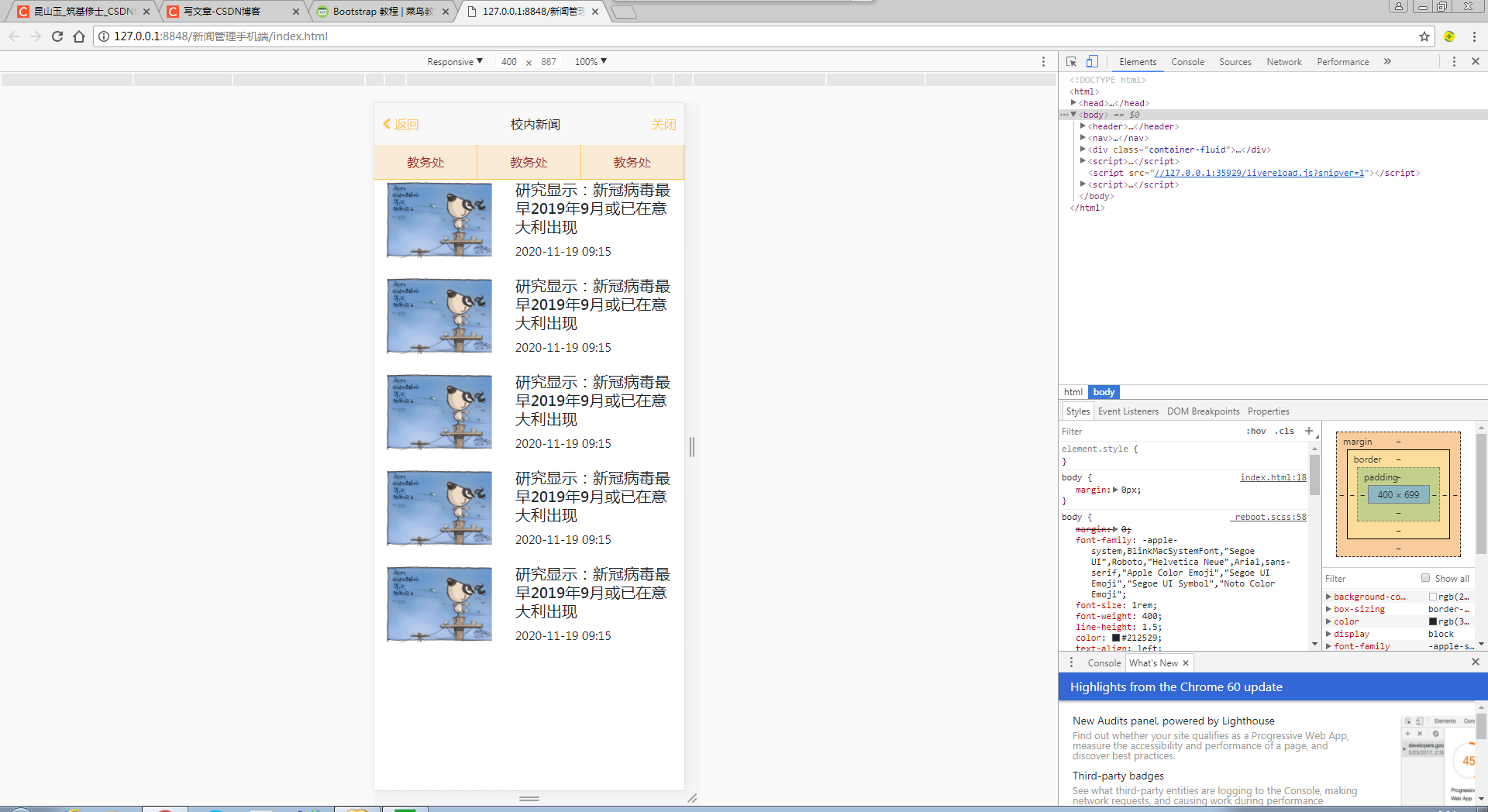Switch to the Network tab in DevTools
The height and width of the screenshot is (812, 1488).
pyautogui.click(x=1283, y=61)
